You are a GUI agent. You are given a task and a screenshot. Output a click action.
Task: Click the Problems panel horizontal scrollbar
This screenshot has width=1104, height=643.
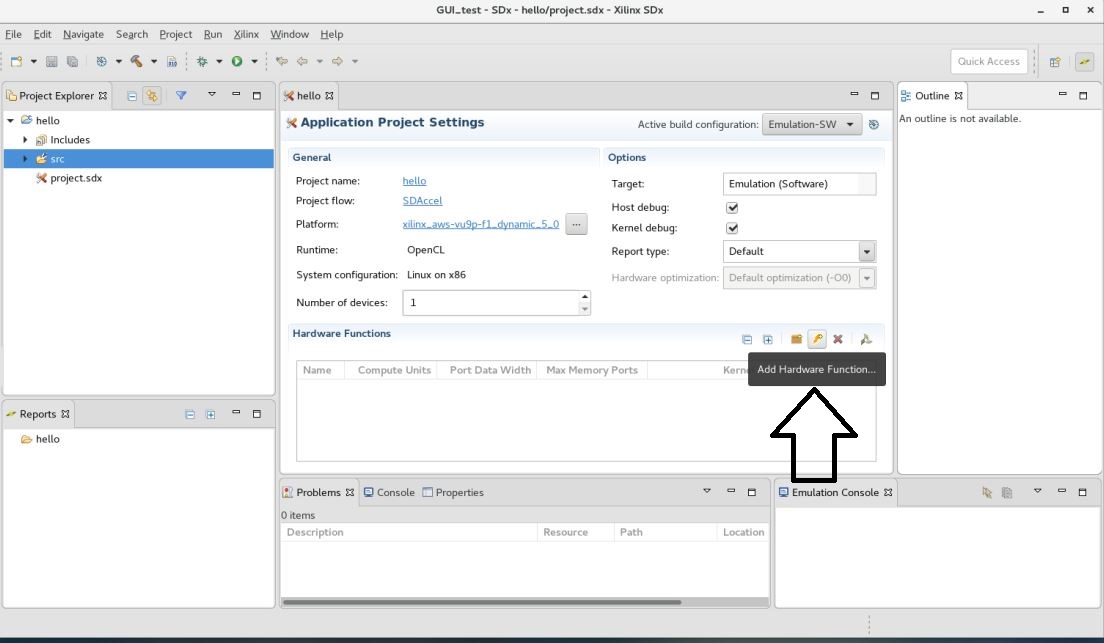[482, 602]
